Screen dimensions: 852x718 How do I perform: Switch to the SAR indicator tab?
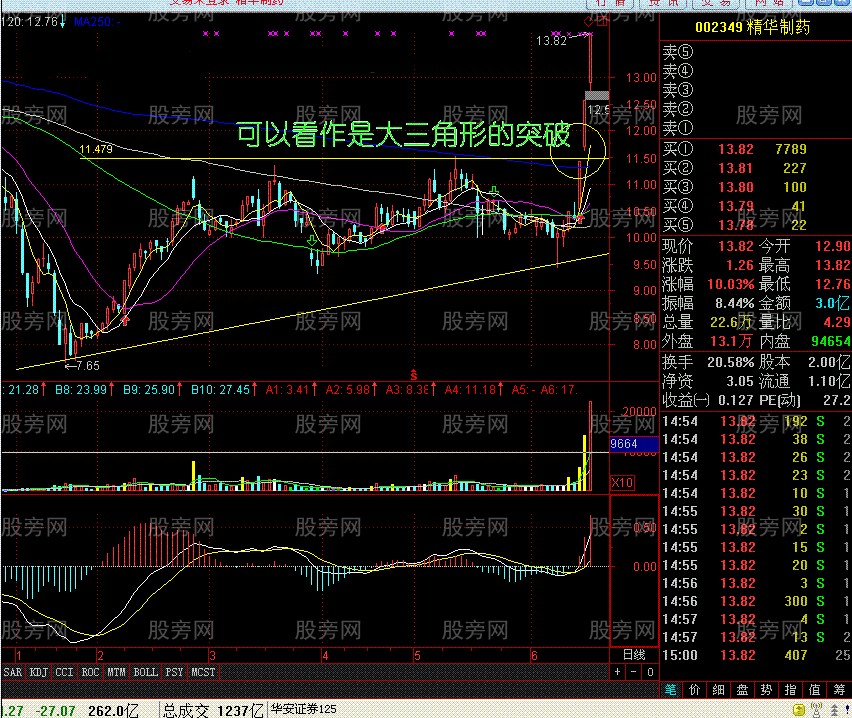12,672
